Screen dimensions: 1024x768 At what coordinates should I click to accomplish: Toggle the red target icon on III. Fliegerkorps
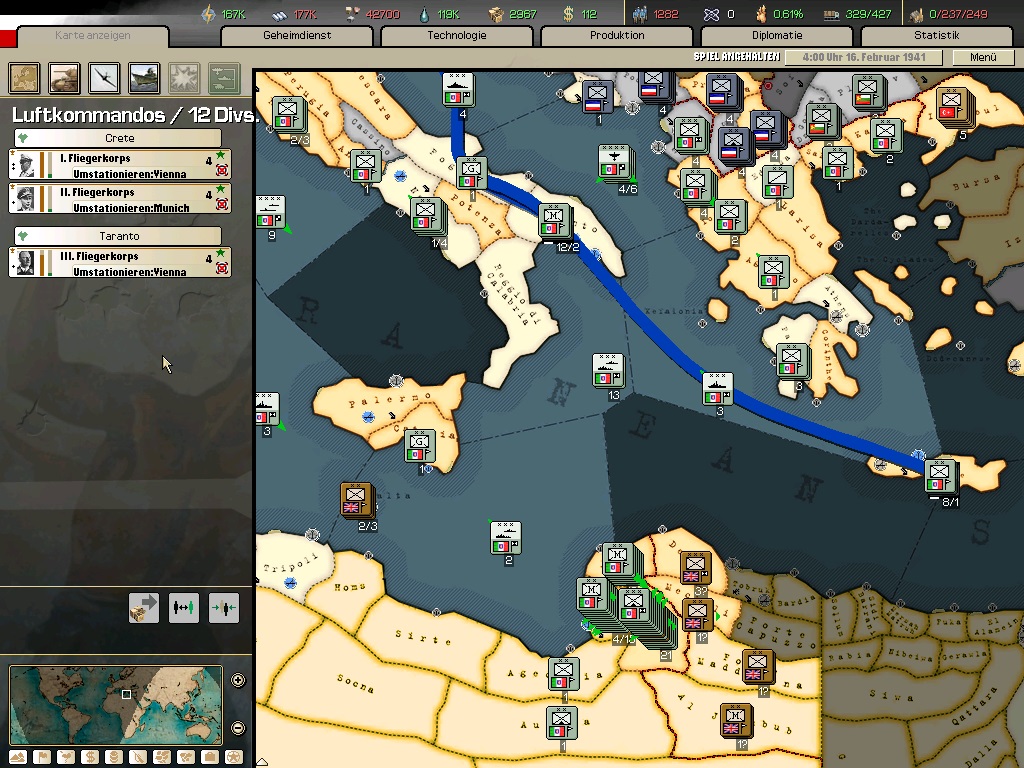pyautogui.click(x=221, y=269)
